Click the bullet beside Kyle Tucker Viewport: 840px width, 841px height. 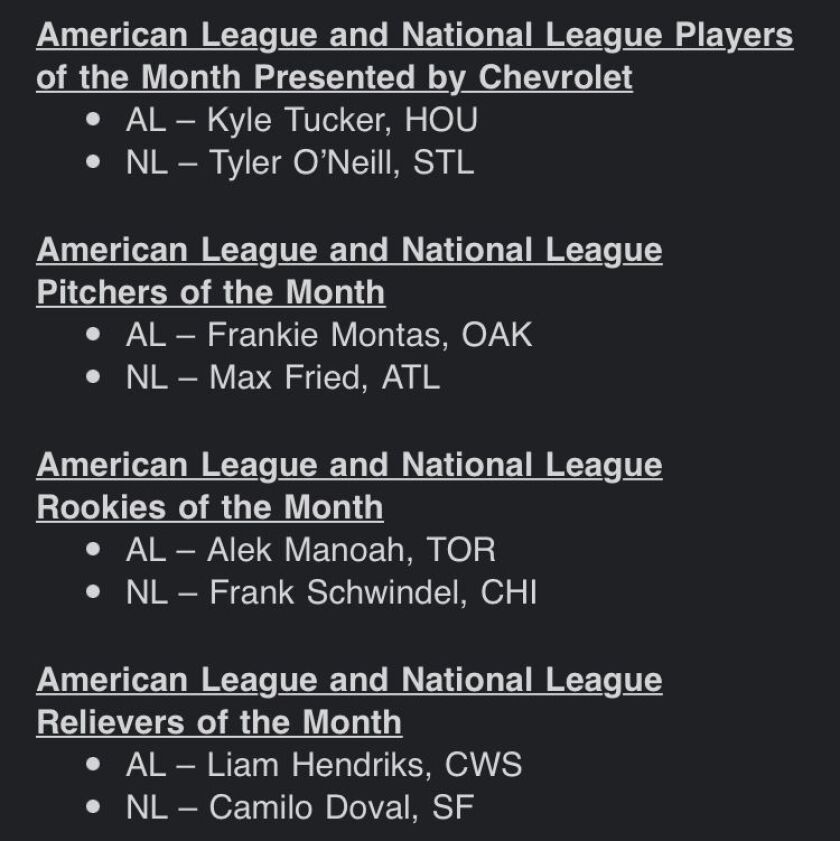click(93, 119)
